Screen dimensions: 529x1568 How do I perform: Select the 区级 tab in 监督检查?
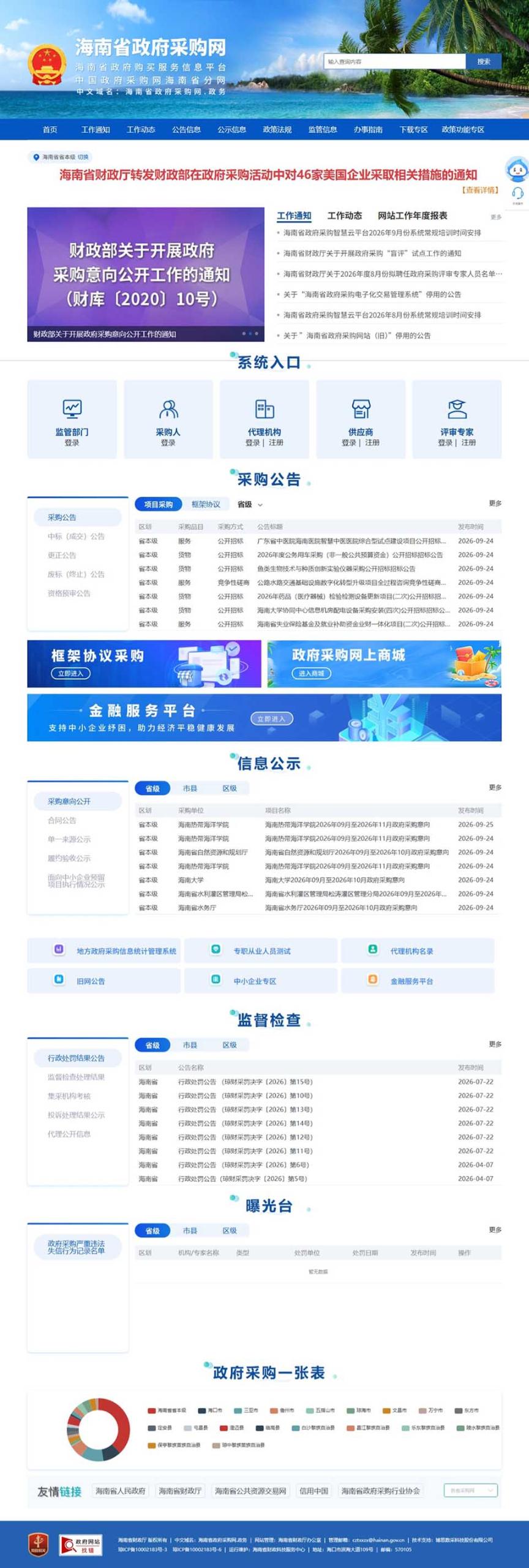pyautogui.click(x=230, y=1045)
